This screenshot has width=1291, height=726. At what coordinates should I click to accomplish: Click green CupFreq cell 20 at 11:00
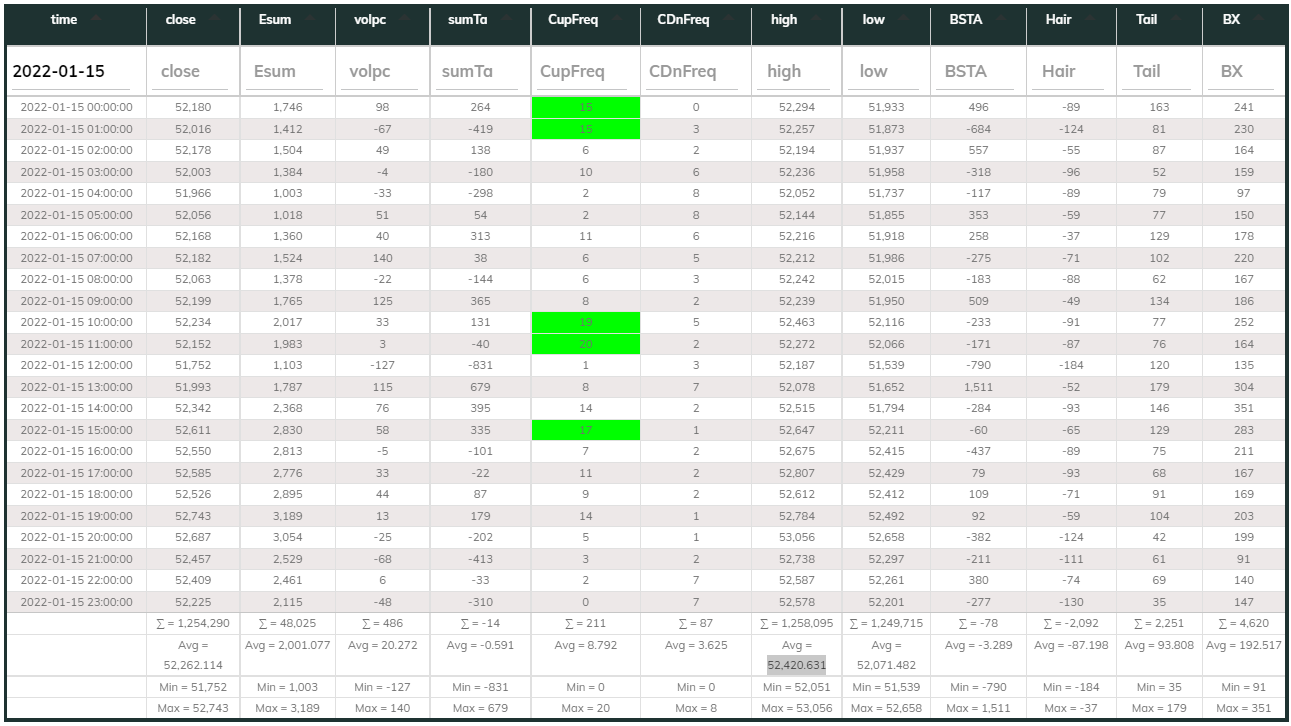click(586, 344)
